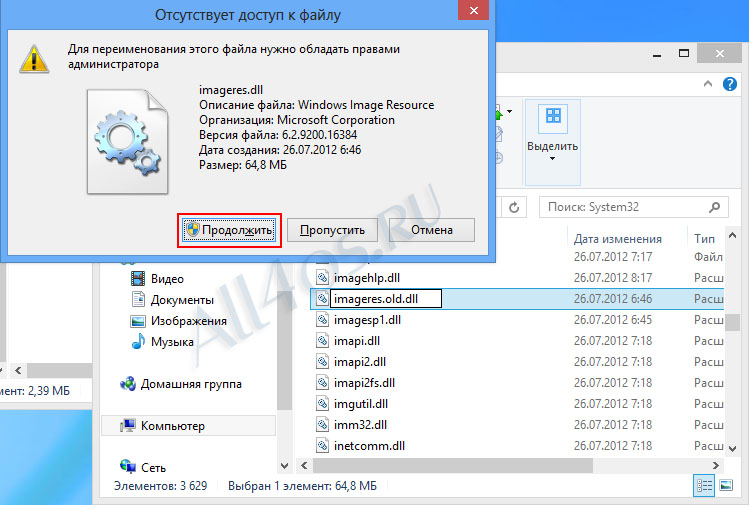Image resolution: width=749 pixels, height=505 pixels.
Task: Open the Выделить ribbon dropdown
Action: click(x=553, y=142)
